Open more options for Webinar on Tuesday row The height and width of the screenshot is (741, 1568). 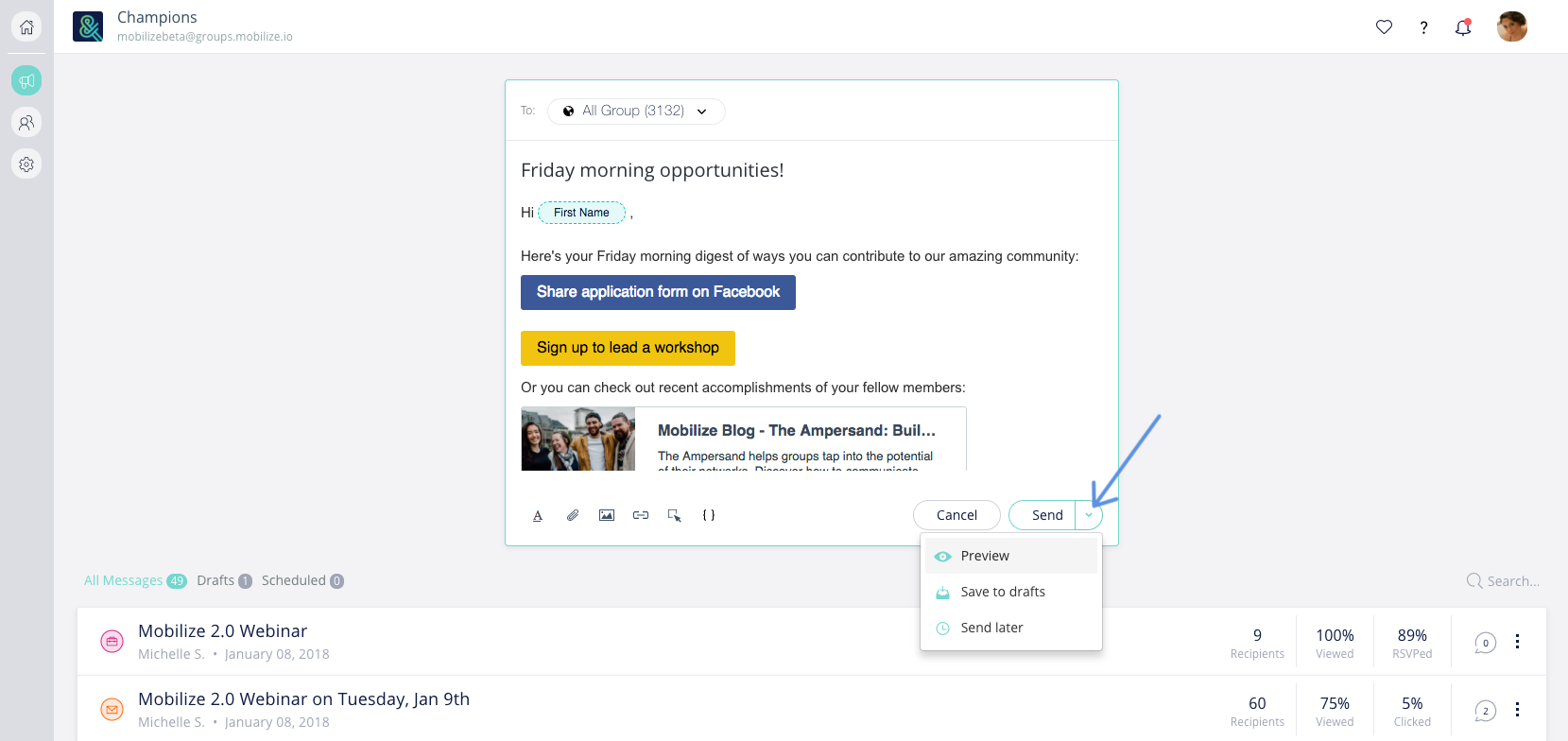1517,710
